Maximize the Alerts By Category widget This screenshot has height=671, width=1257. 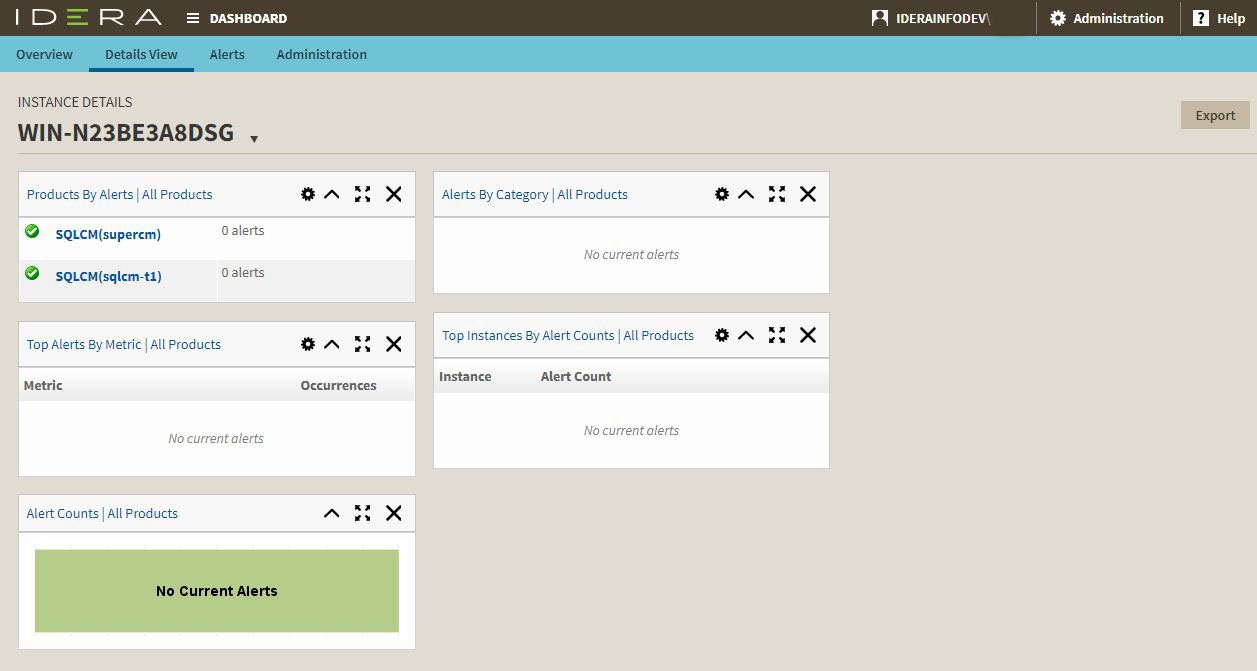777,194
